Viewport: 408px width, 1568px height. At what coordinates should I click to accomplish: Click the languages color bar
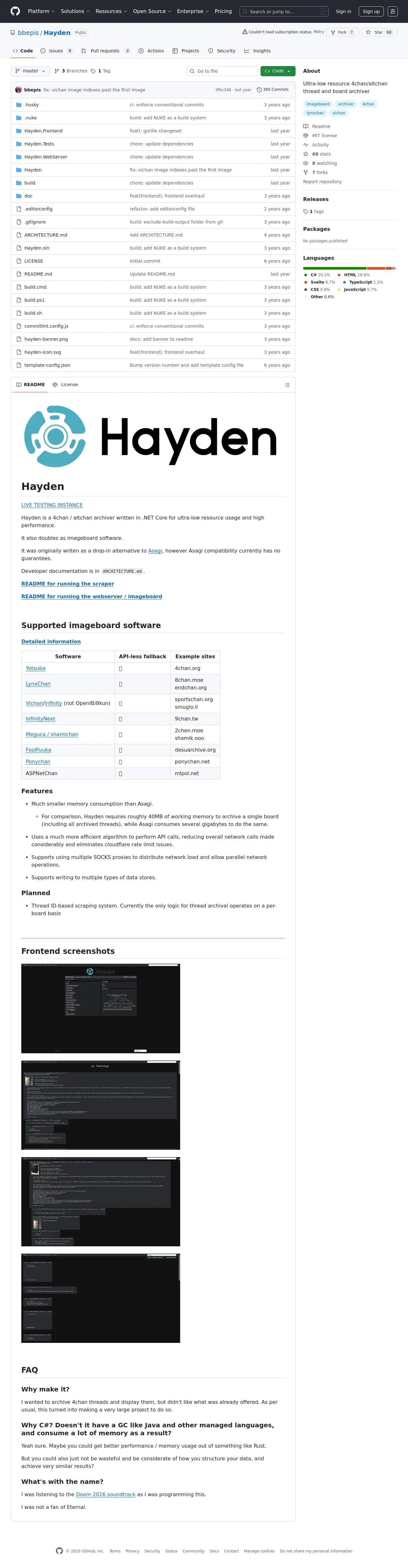(x=350, y=268)
